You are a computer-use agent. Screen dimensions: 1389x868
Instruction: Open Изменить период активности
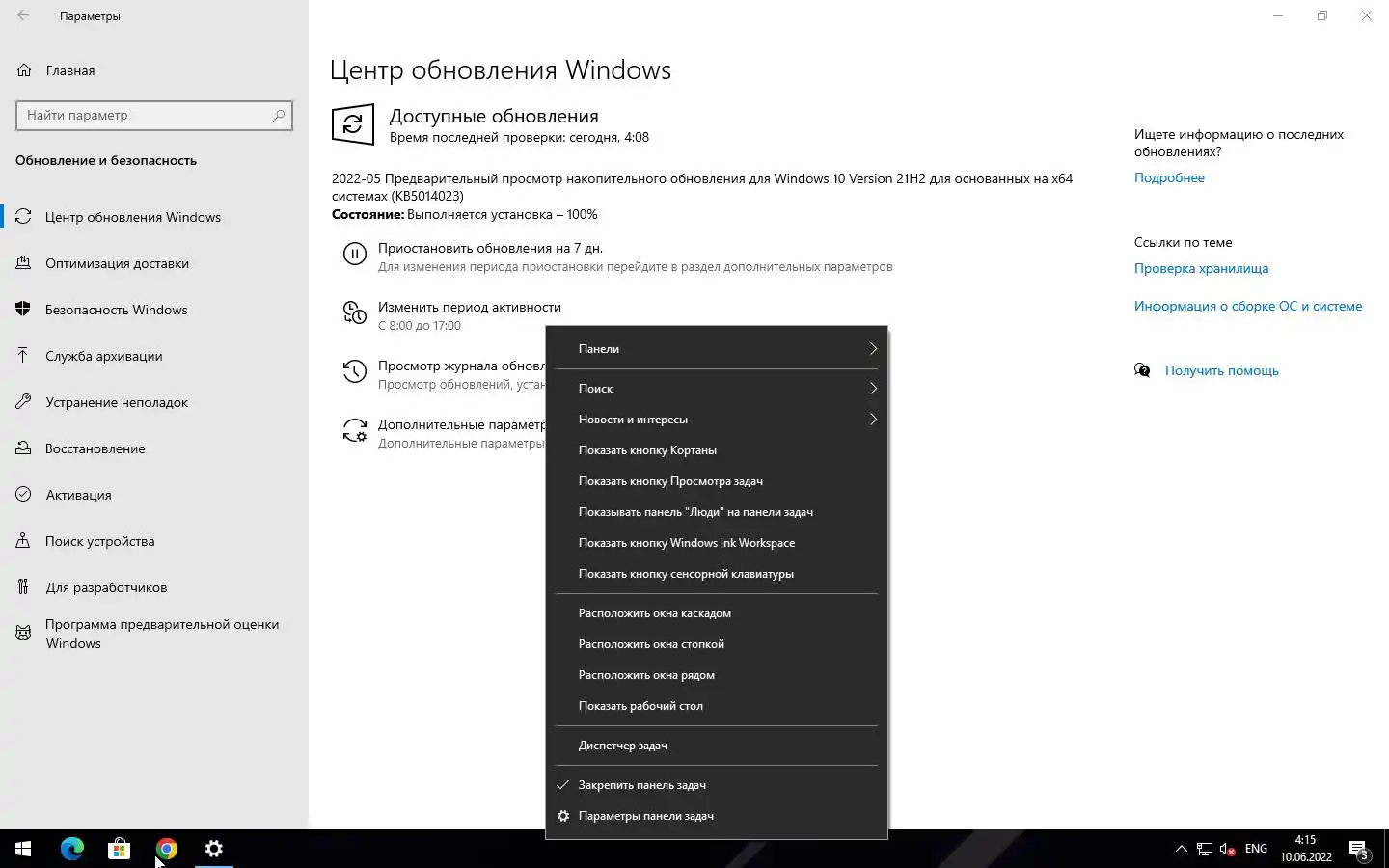tap(470, 307)
